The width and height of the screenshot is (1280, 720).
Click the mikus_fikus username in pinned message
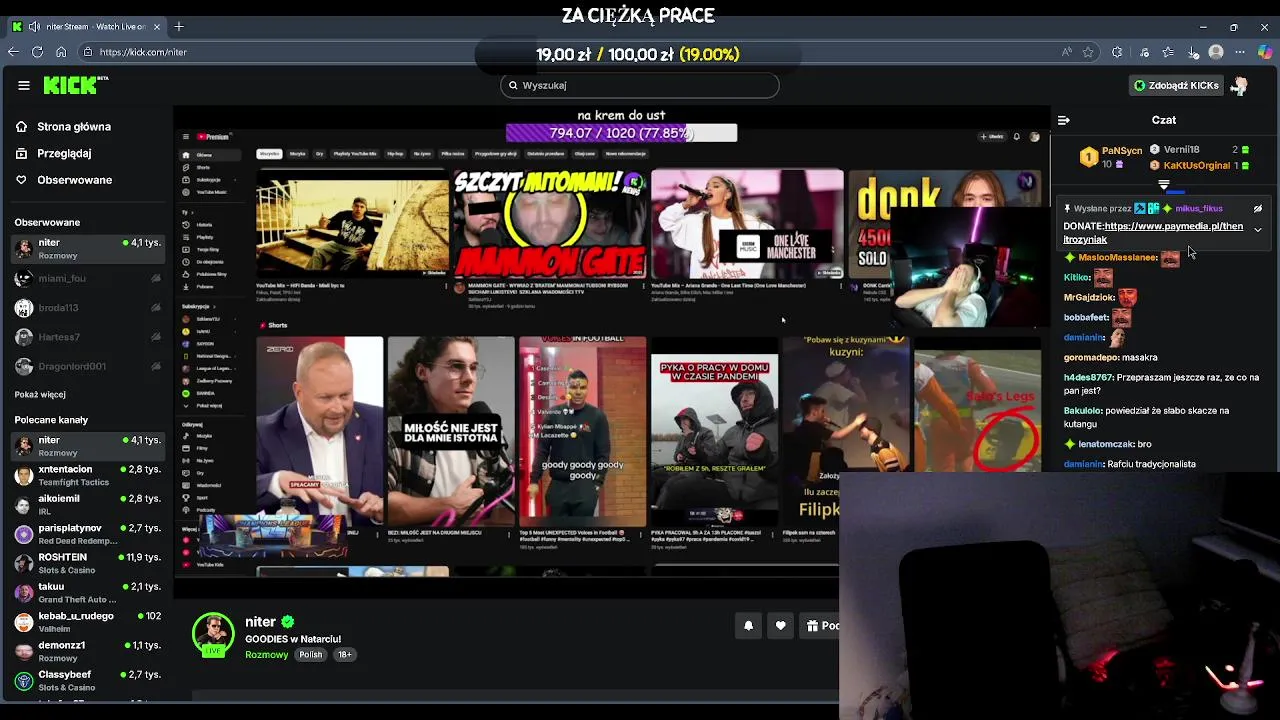coord(1199,209)
